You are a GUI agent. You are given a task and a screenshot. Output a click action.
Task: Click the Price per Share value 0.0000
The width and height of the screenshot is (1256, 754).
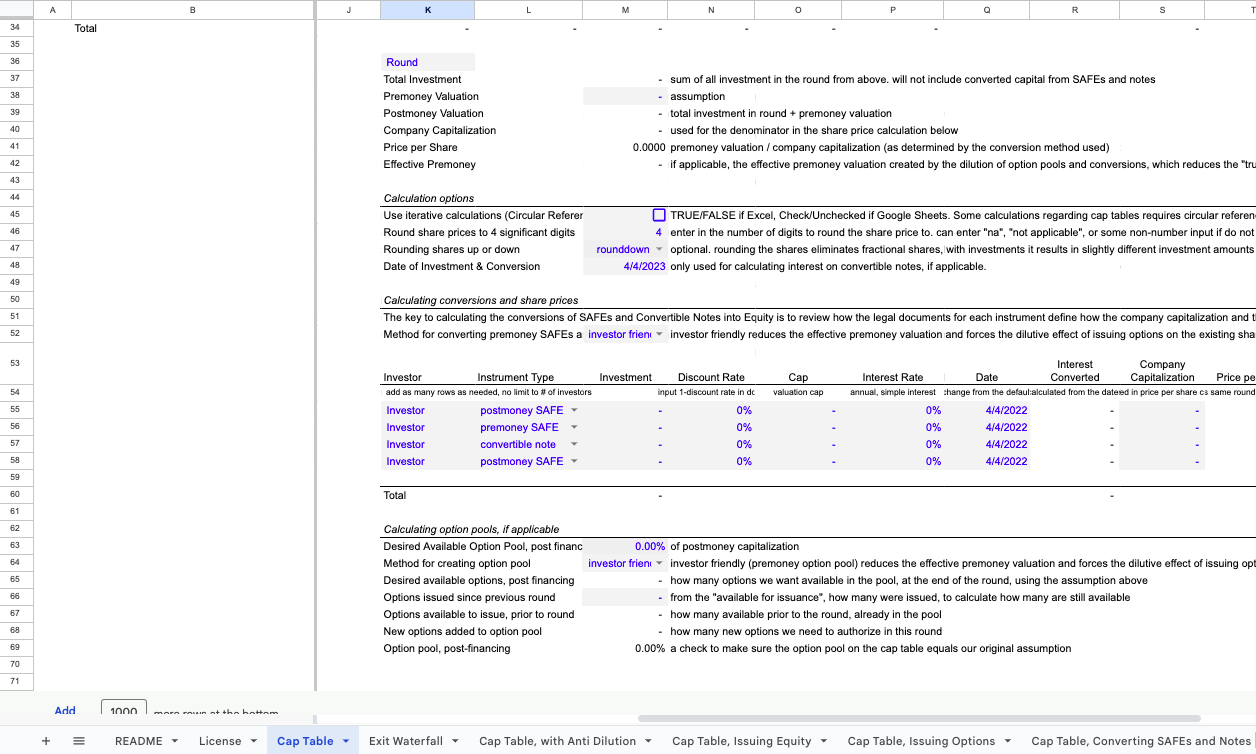click(x=649, y=148)
